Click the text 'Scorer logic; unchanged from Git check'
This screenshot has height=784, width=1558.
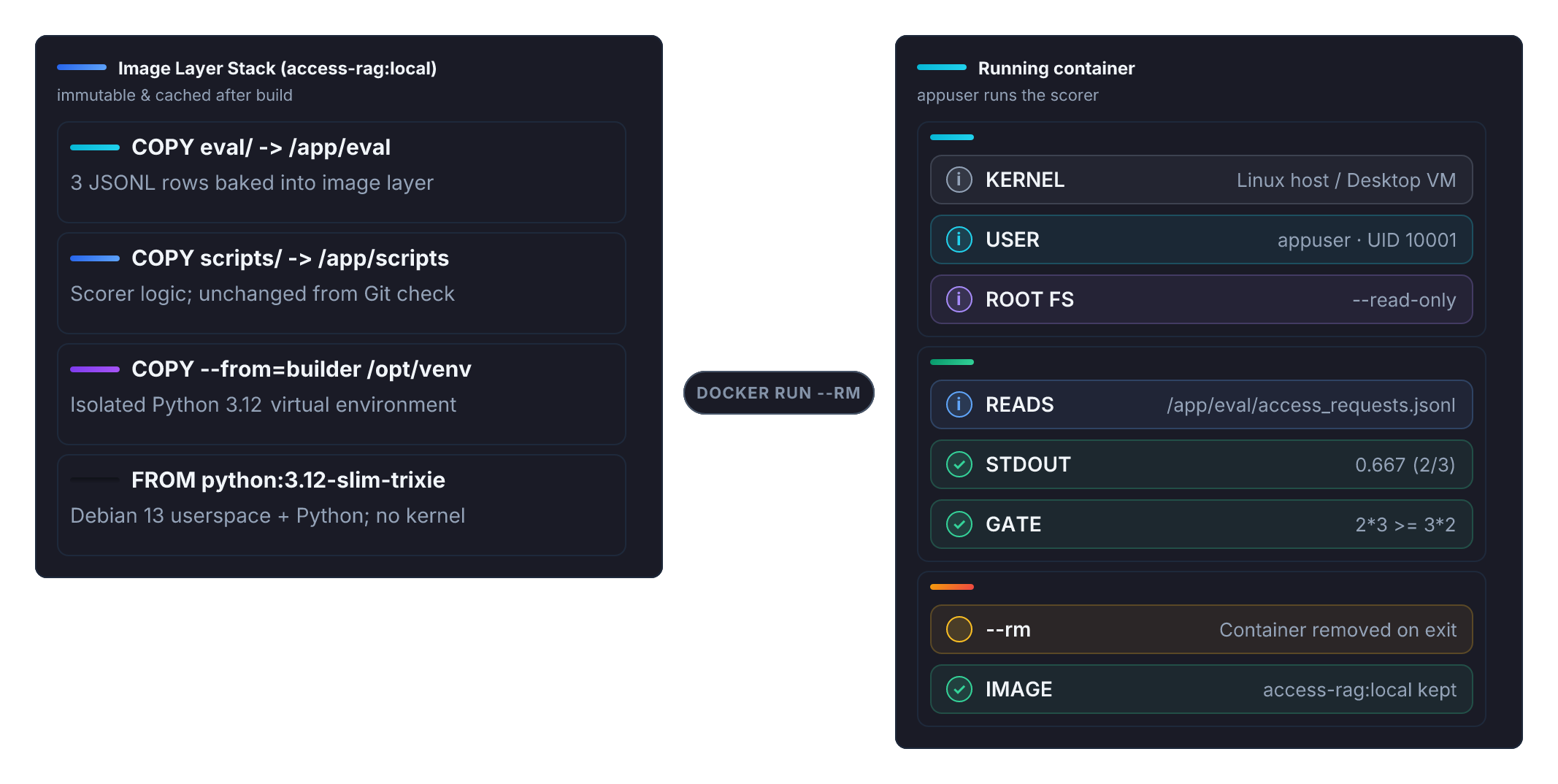(262, 293)
